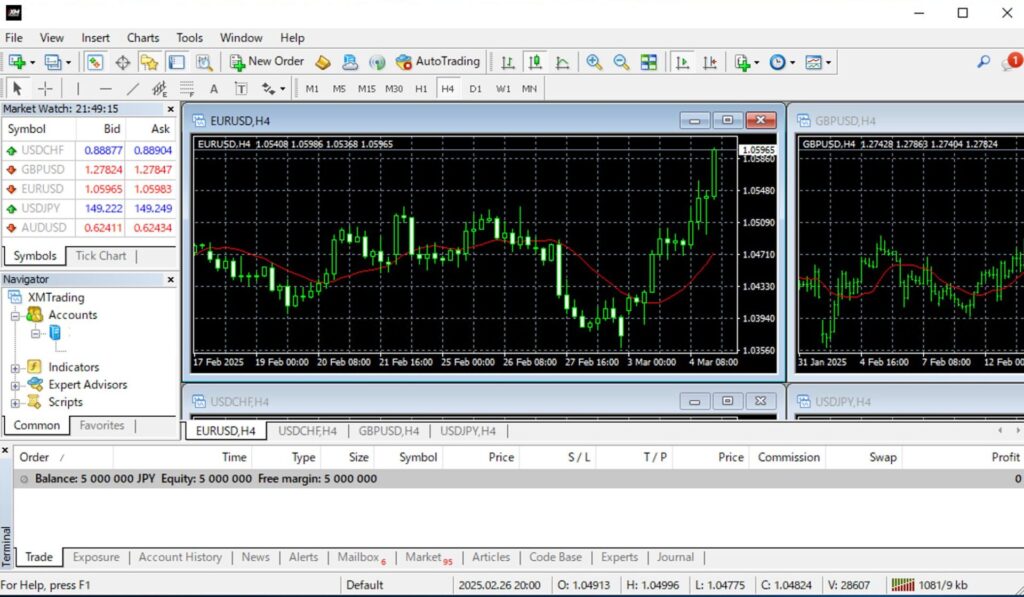Open Profiles dropdown arrow

point(68,63)
